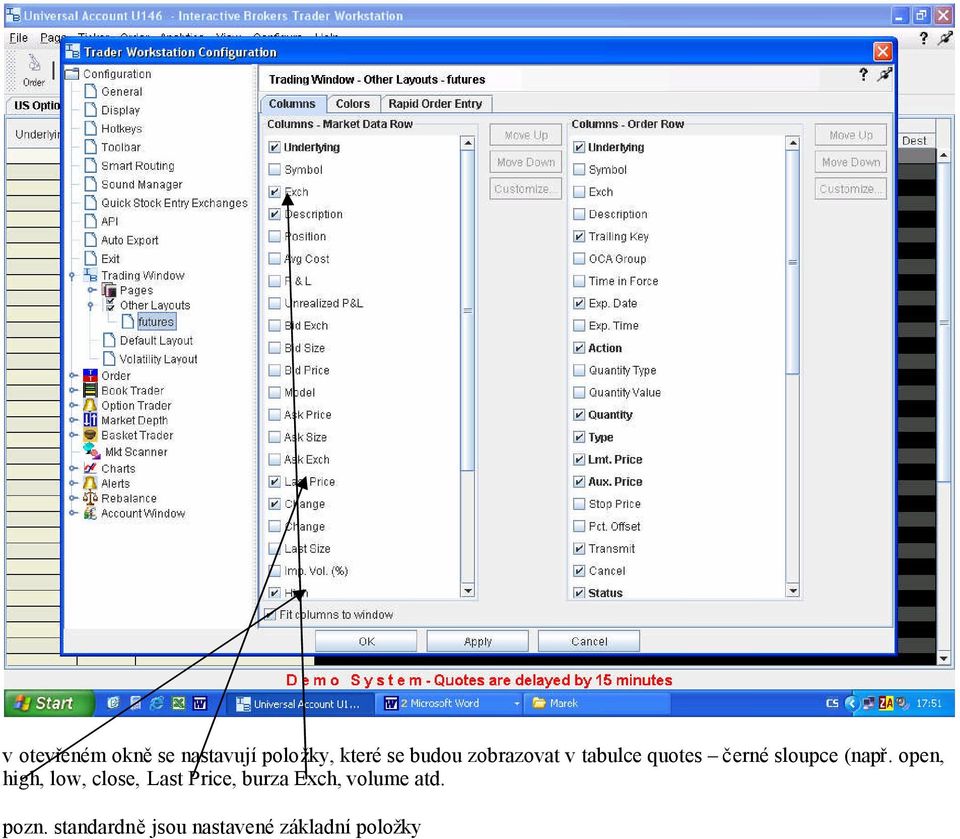
Task: Select the futures layout page icon
Action: coord(128,322)
